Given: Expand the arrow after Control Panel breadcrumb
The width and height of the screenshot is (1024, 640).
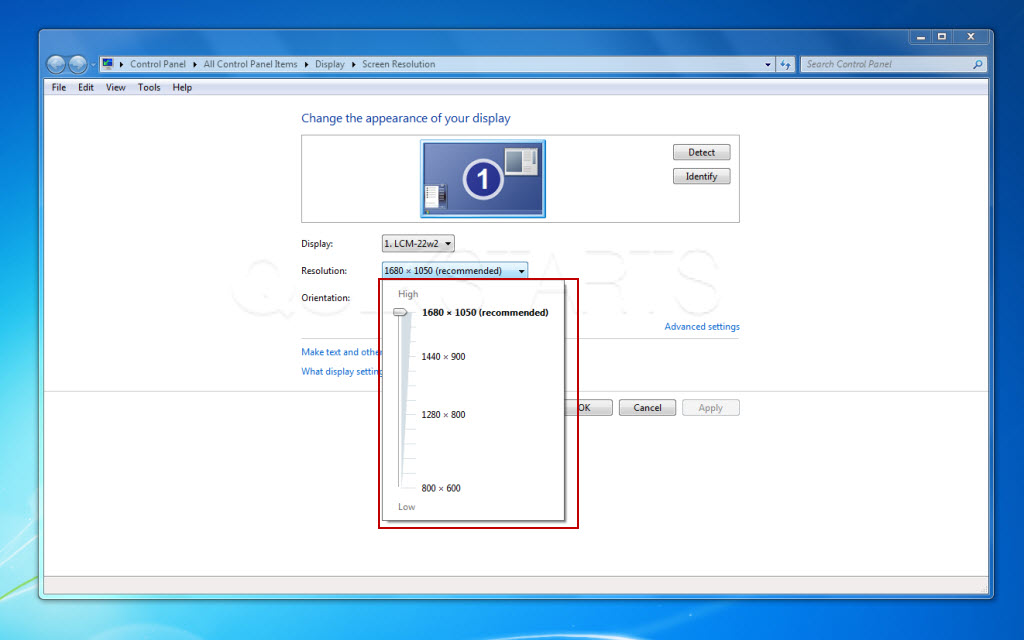Looking at the screenshot, I should (195, 64).
